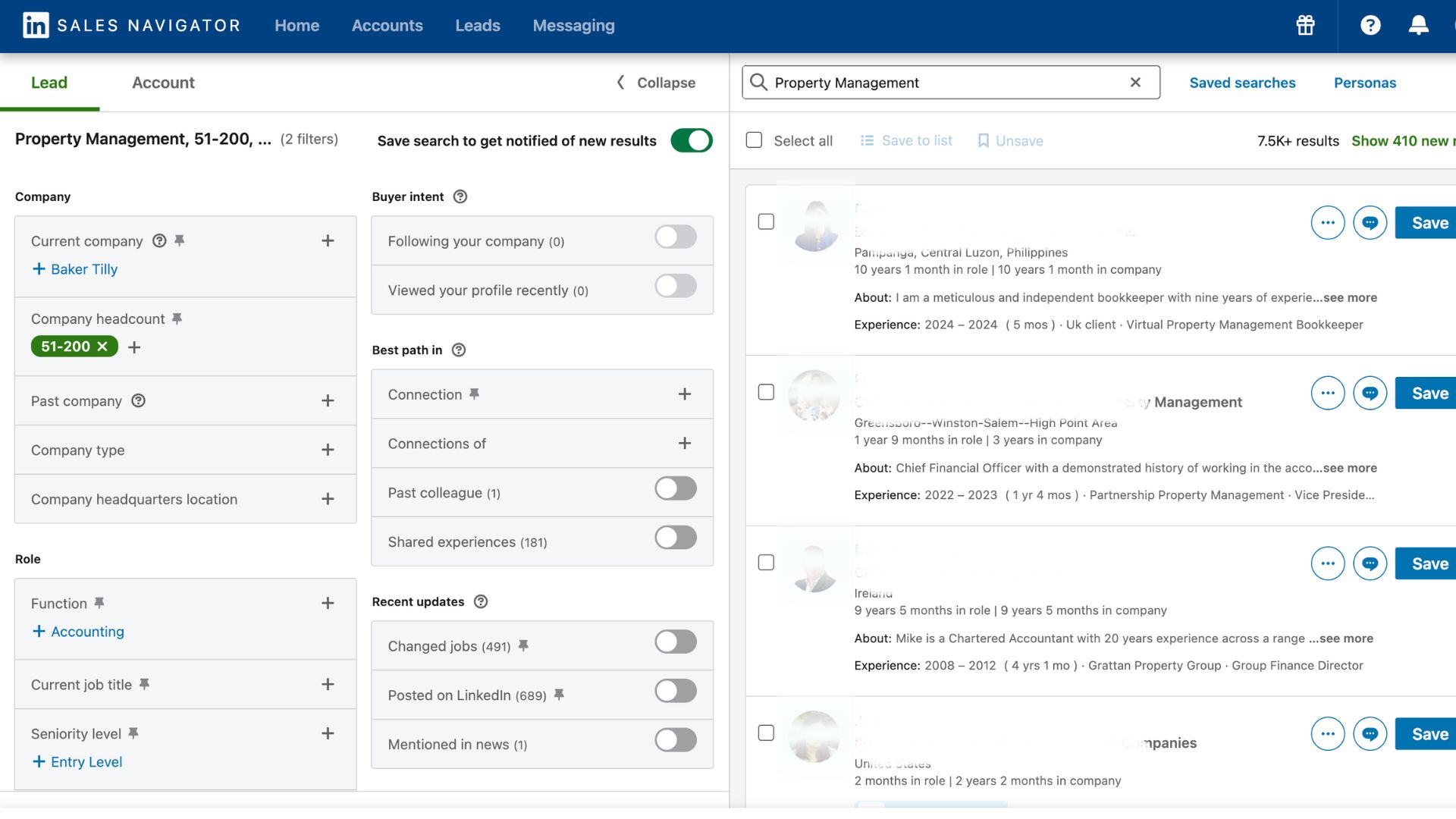Click pin icon beside Function filter
The height and width of the screenshot is (819, 1456).
pos(99,603)
